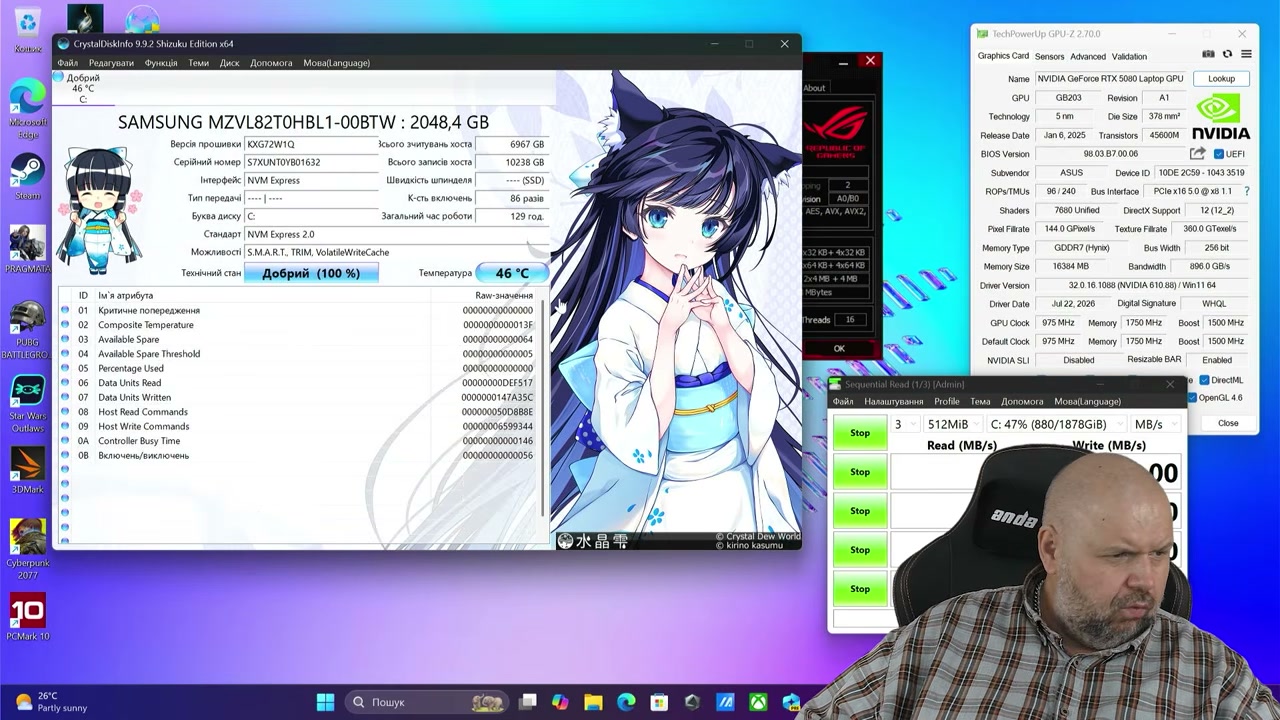Open Файл menu in CrystalDiskInfo
Viewport: 1280px width, 720px height.
[67, 63]
